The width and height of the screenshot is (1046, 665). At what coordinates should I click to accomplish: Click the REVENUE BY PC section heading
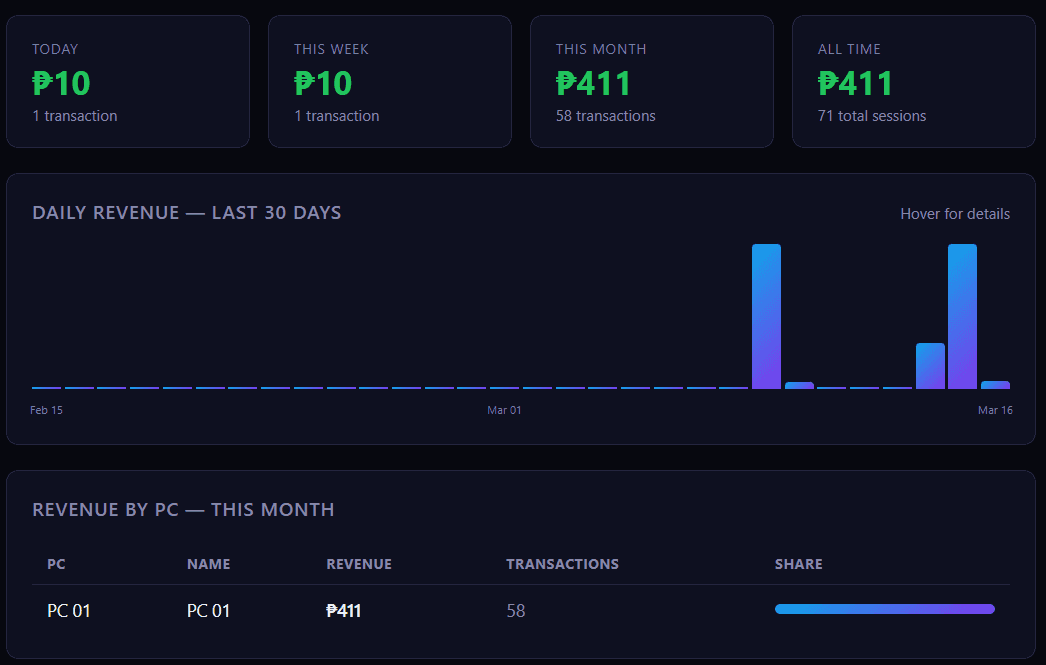pos(182,509)
